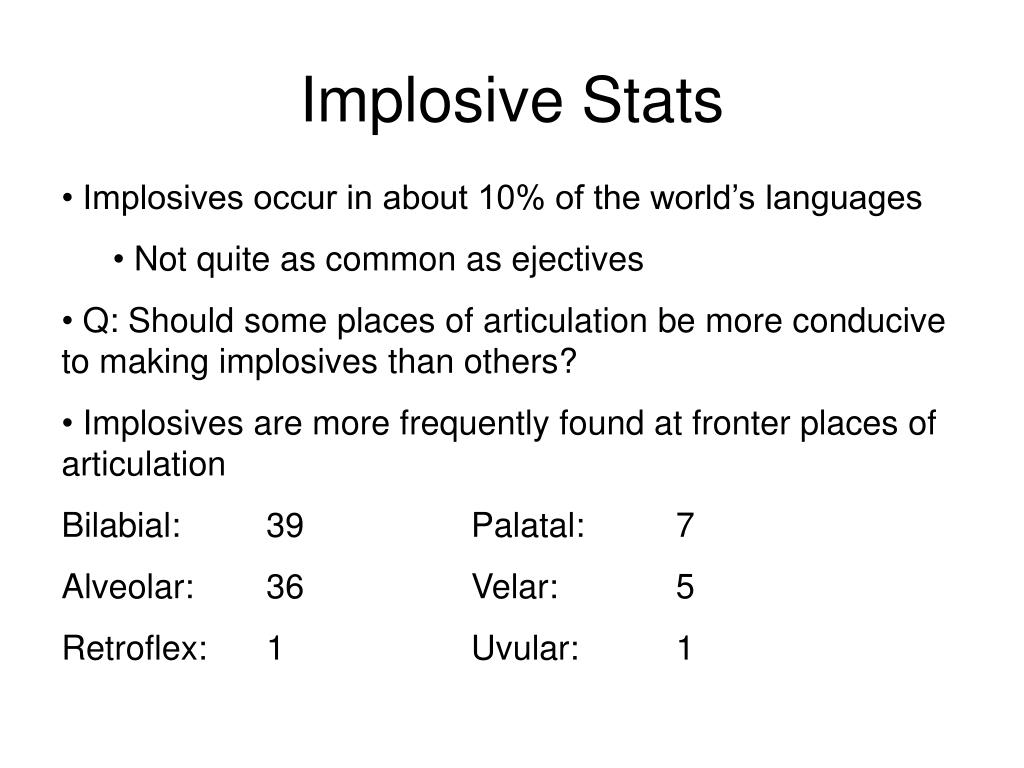1024x768 pixels.
Task: Click the word 'Stats' in the title
Action: click(652, 101)
